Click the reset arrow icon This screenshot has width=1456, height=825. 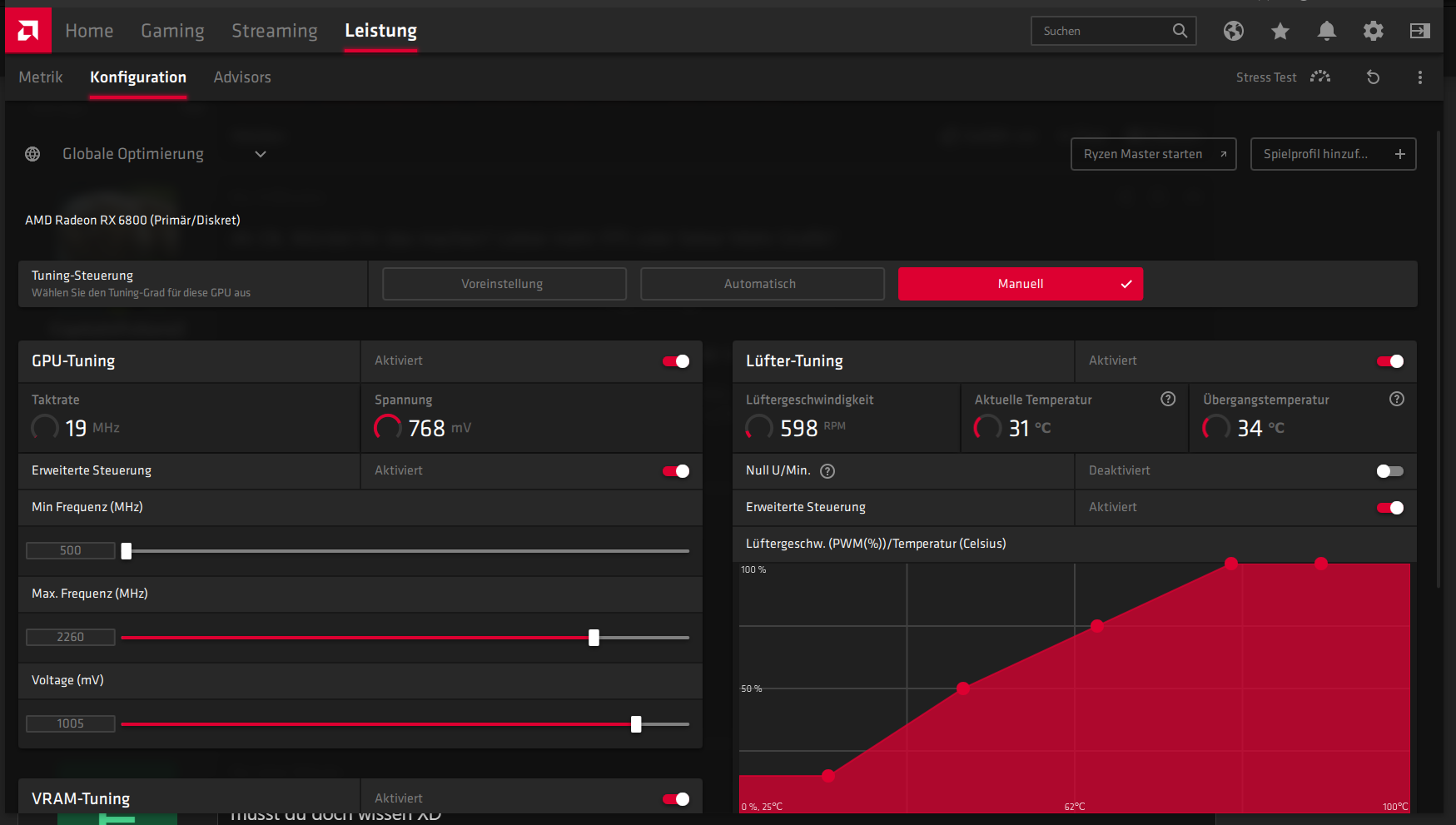[x=1374, y=77]
